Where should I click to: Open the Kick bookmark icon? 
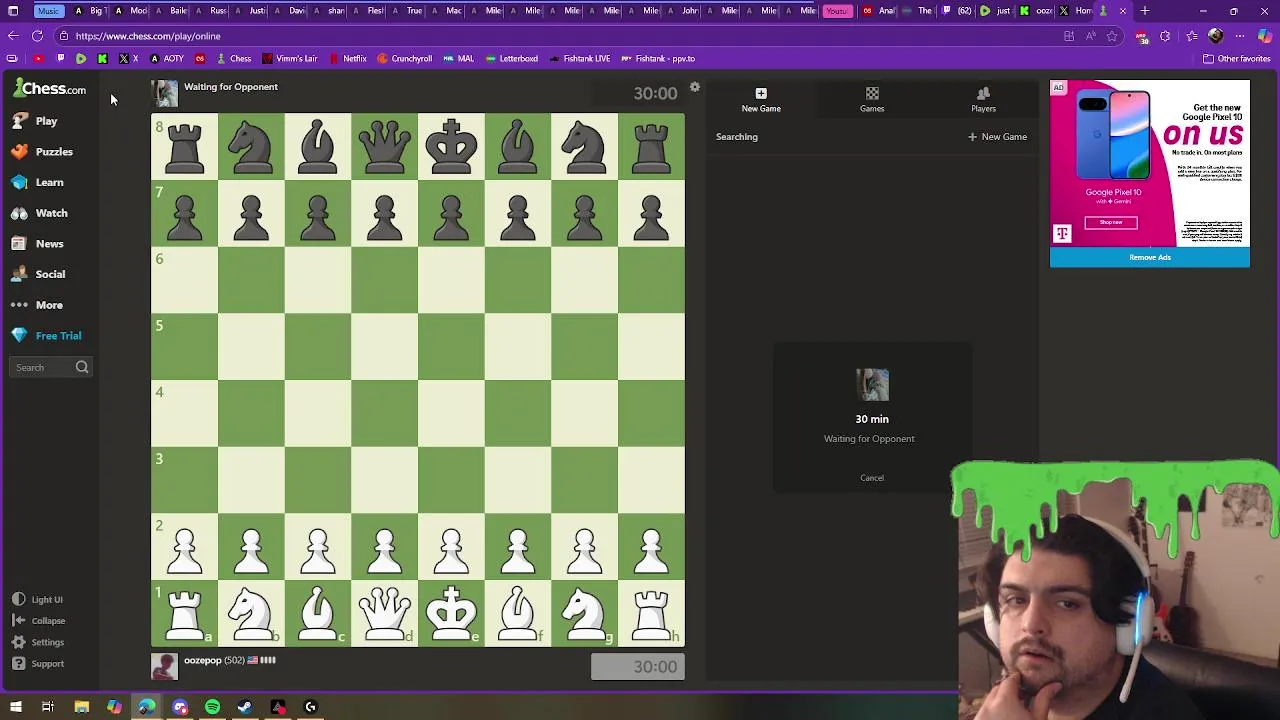(x=102, y=59)
